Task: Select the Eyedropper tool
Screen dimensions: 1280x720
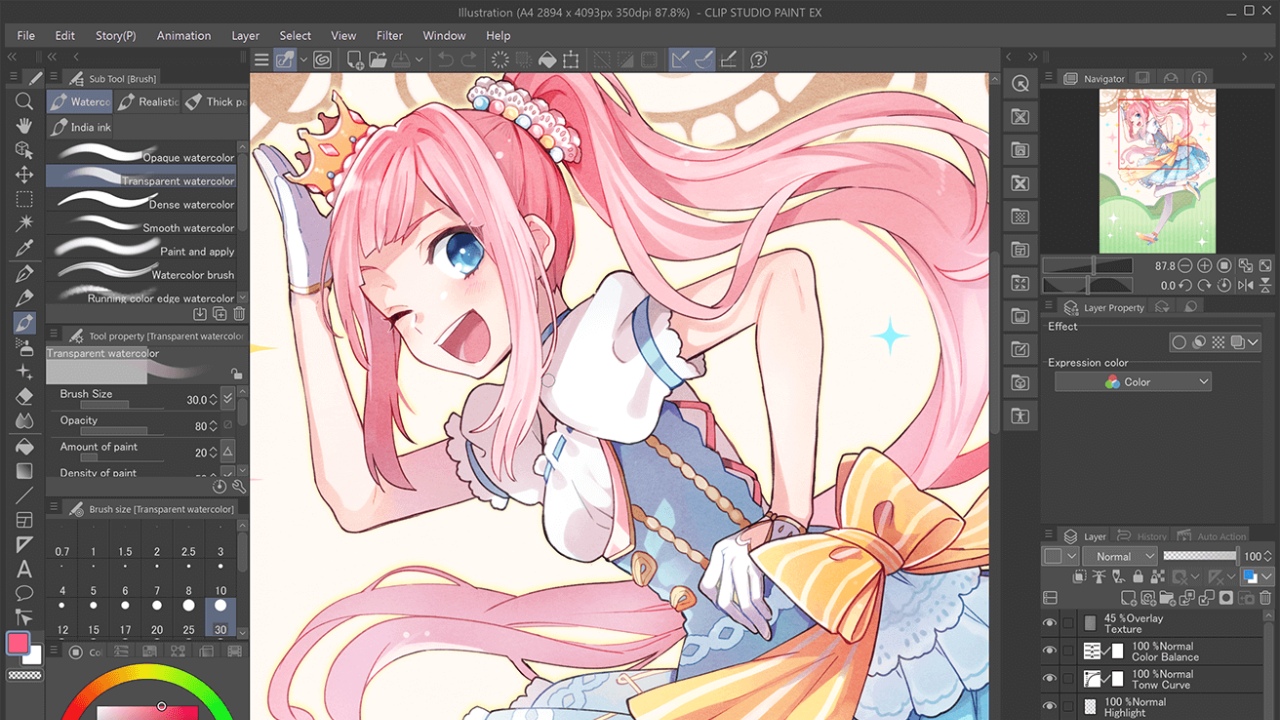Action: [25, 248]
